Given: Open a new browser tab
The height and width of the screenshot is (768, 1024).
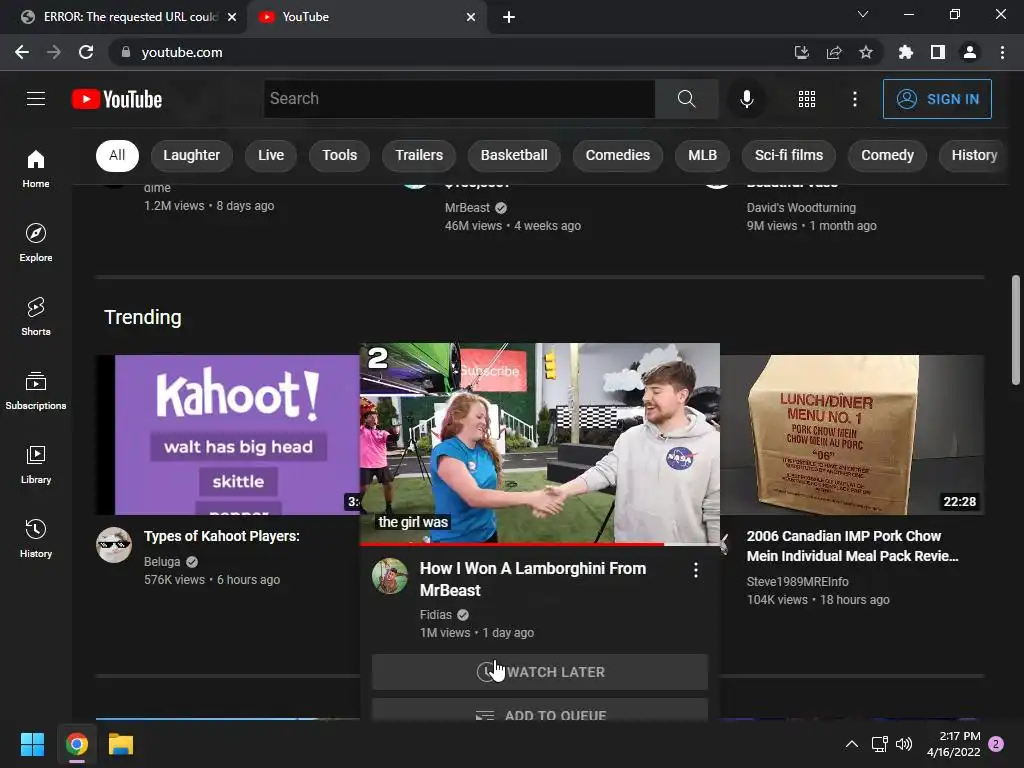Looking at the screenshot, I should pyautogui.click(x=509, y=17).
